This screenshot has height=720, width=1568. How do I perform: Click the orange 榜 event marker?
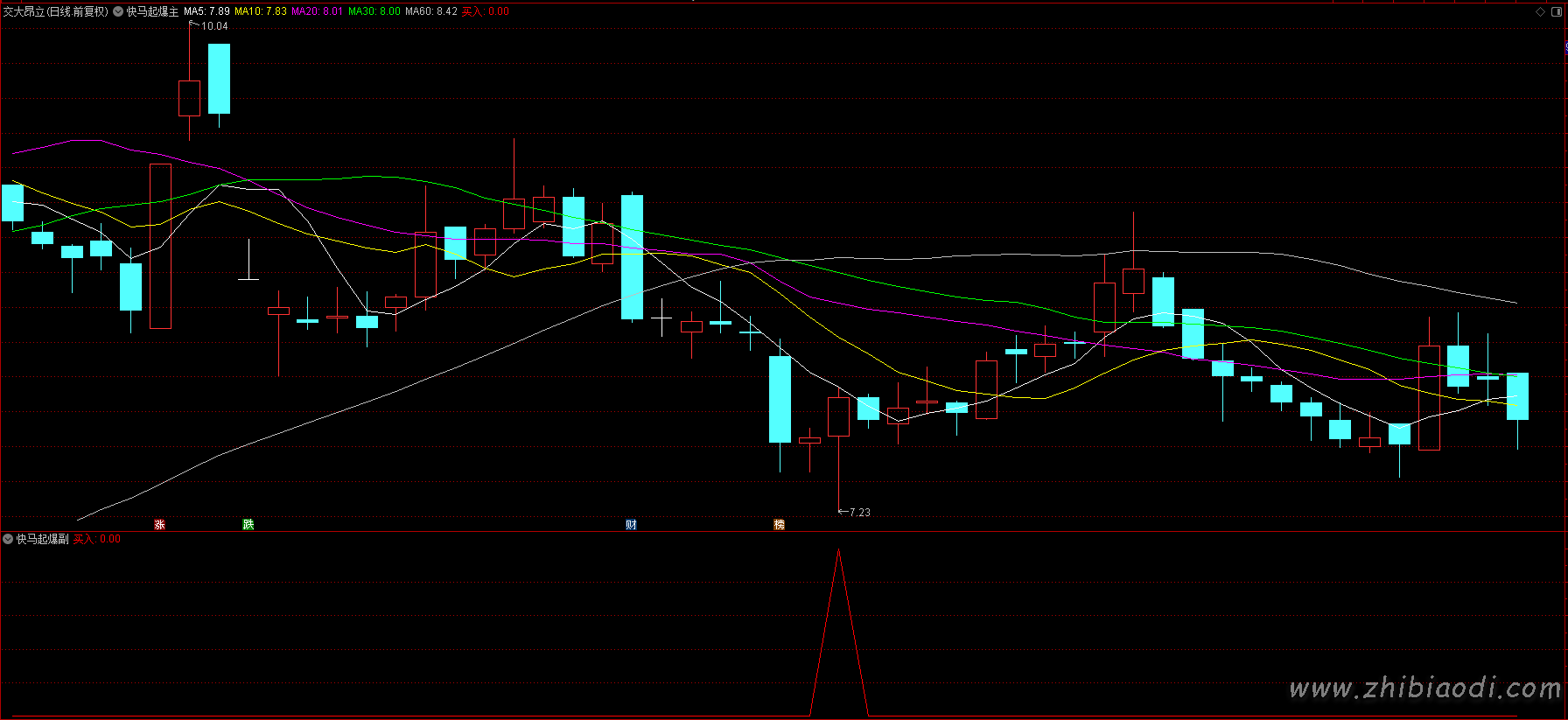tap(779, 524)
